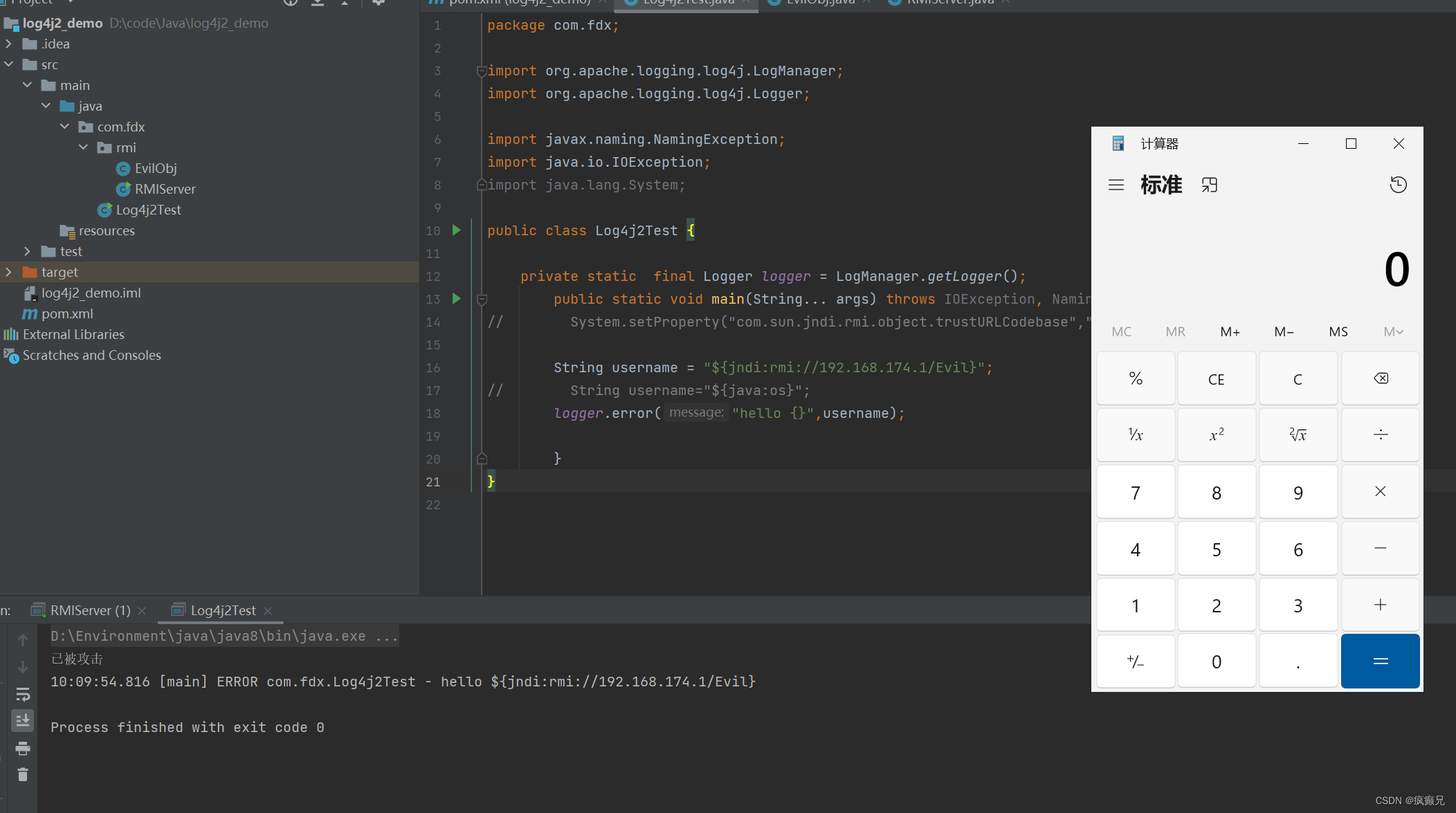This screenshot has width=1456, height=813.
Task: Fold the main method at line 13
Action: pyautogui.click(x=482, y=299)
